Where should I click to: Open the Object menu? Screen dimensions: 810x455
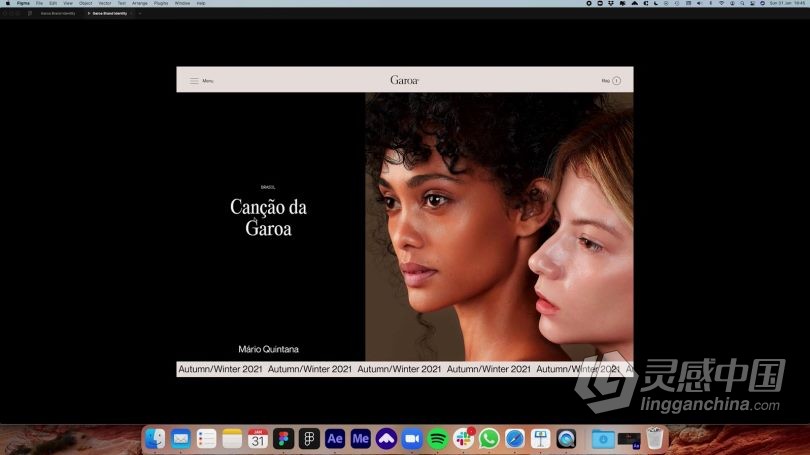coord(86,3)
